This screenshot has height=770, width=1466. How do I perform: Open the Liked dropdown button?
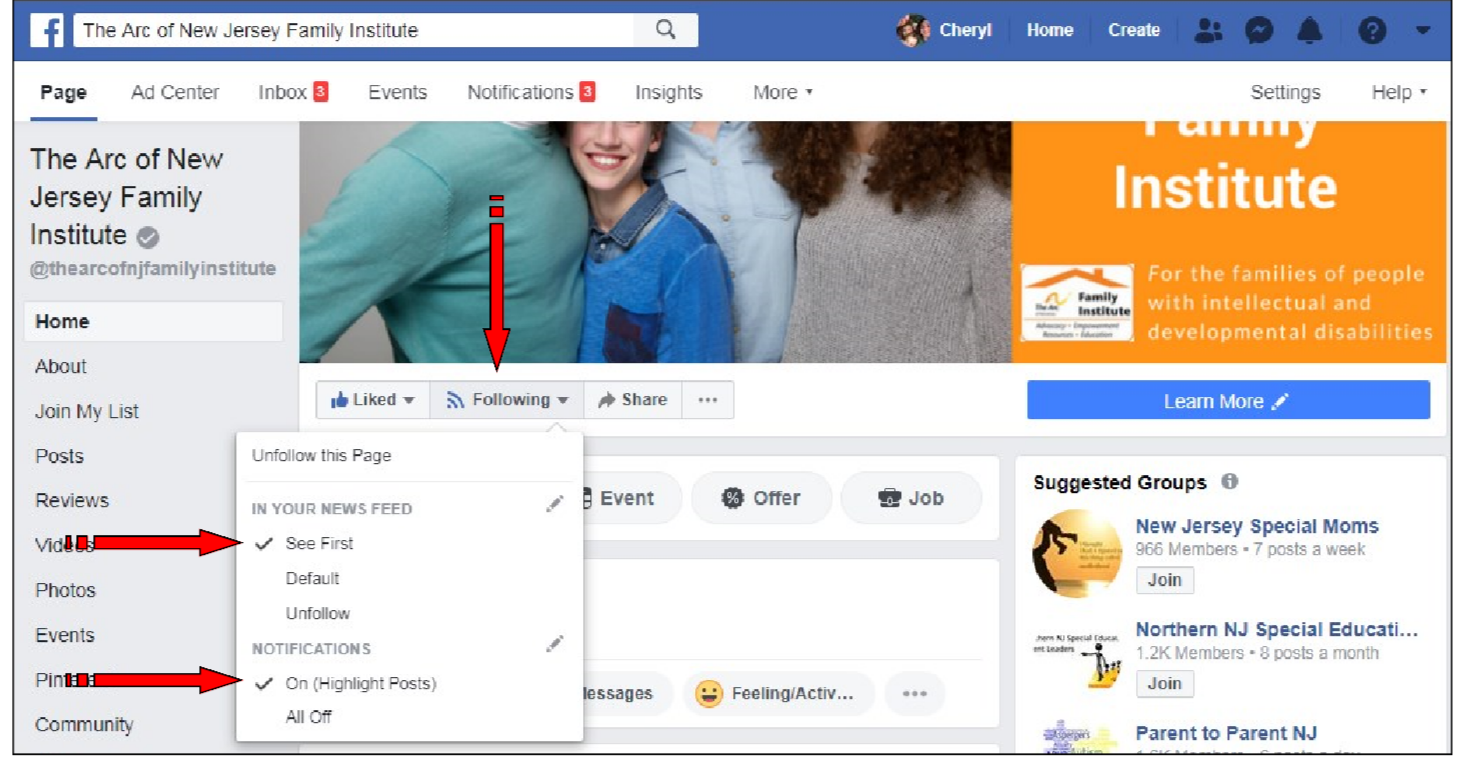[x=373, y=400]
